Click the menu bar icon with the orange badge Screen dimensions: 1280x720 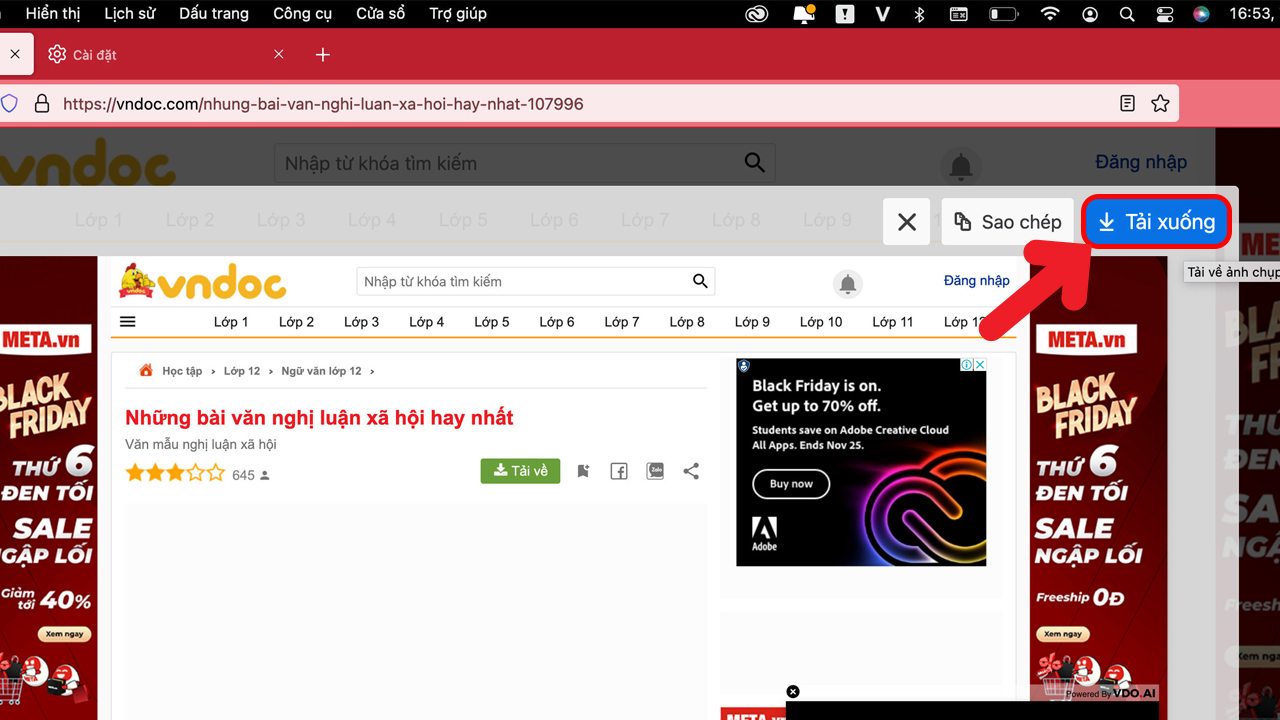804,14
